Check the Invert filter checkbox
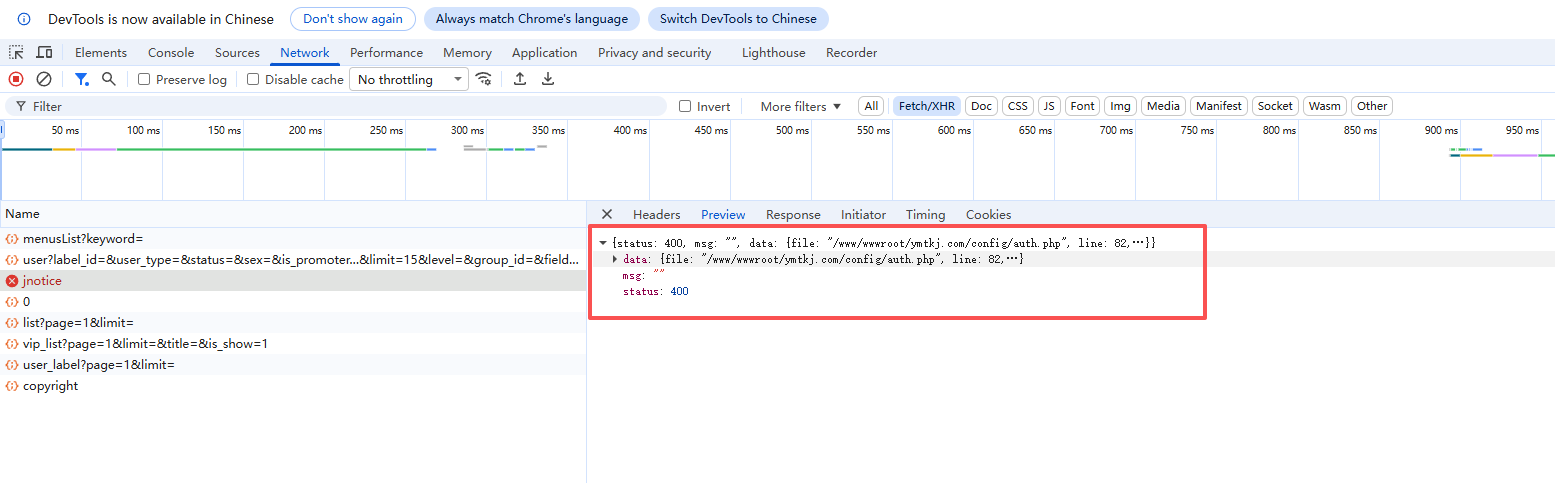 pos(685,107)
